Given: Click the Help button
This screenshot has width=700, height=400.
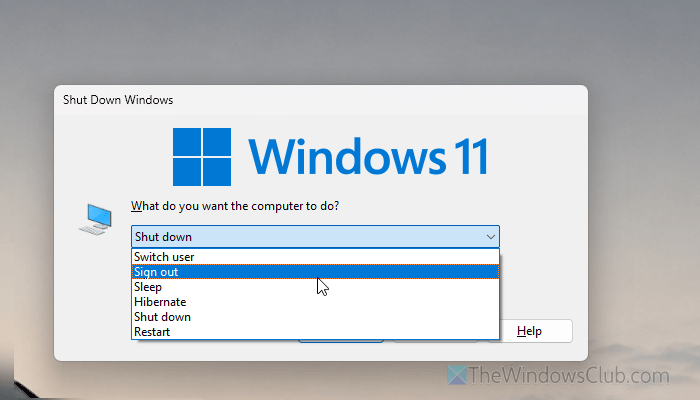Looking at the screenshot, I should [530, 331].
